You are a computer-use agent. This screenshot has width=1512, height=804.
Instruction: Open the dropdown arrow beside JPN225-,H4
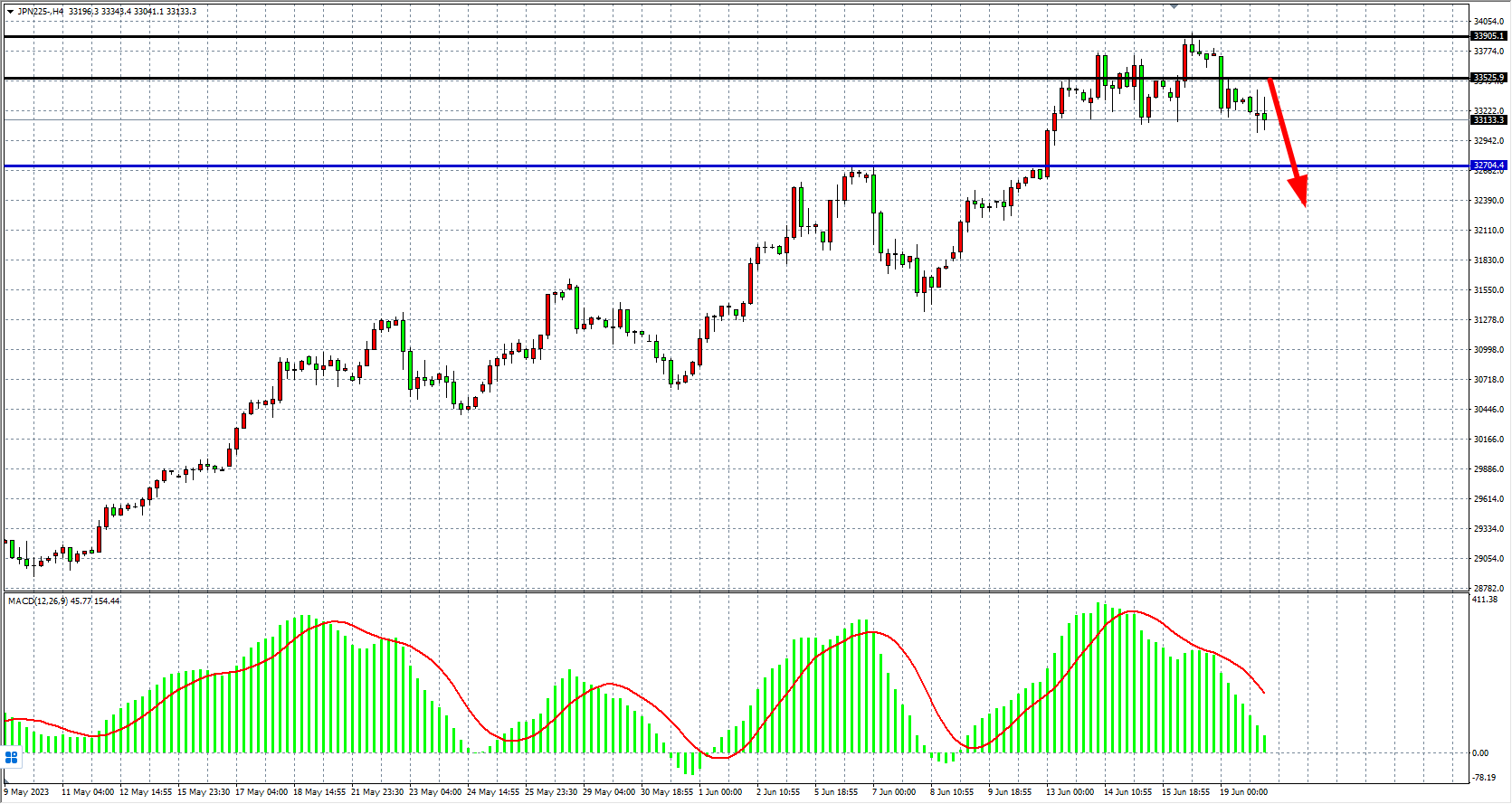[x=10, y=12]
